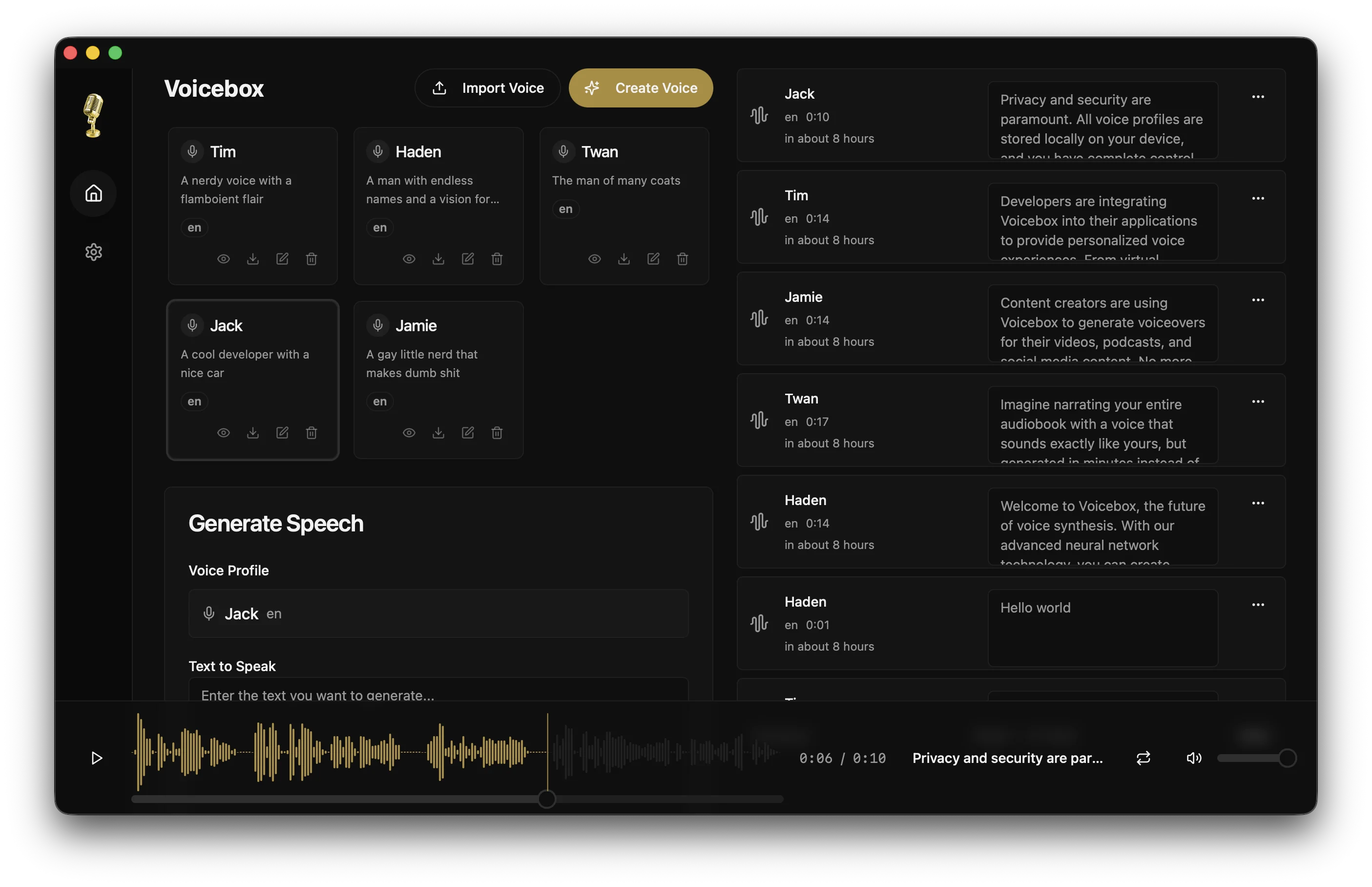Viewport: 1372px width, 887px height.
Task: Open more options for Twan 0:17 generation
Action: point(1257,401)
